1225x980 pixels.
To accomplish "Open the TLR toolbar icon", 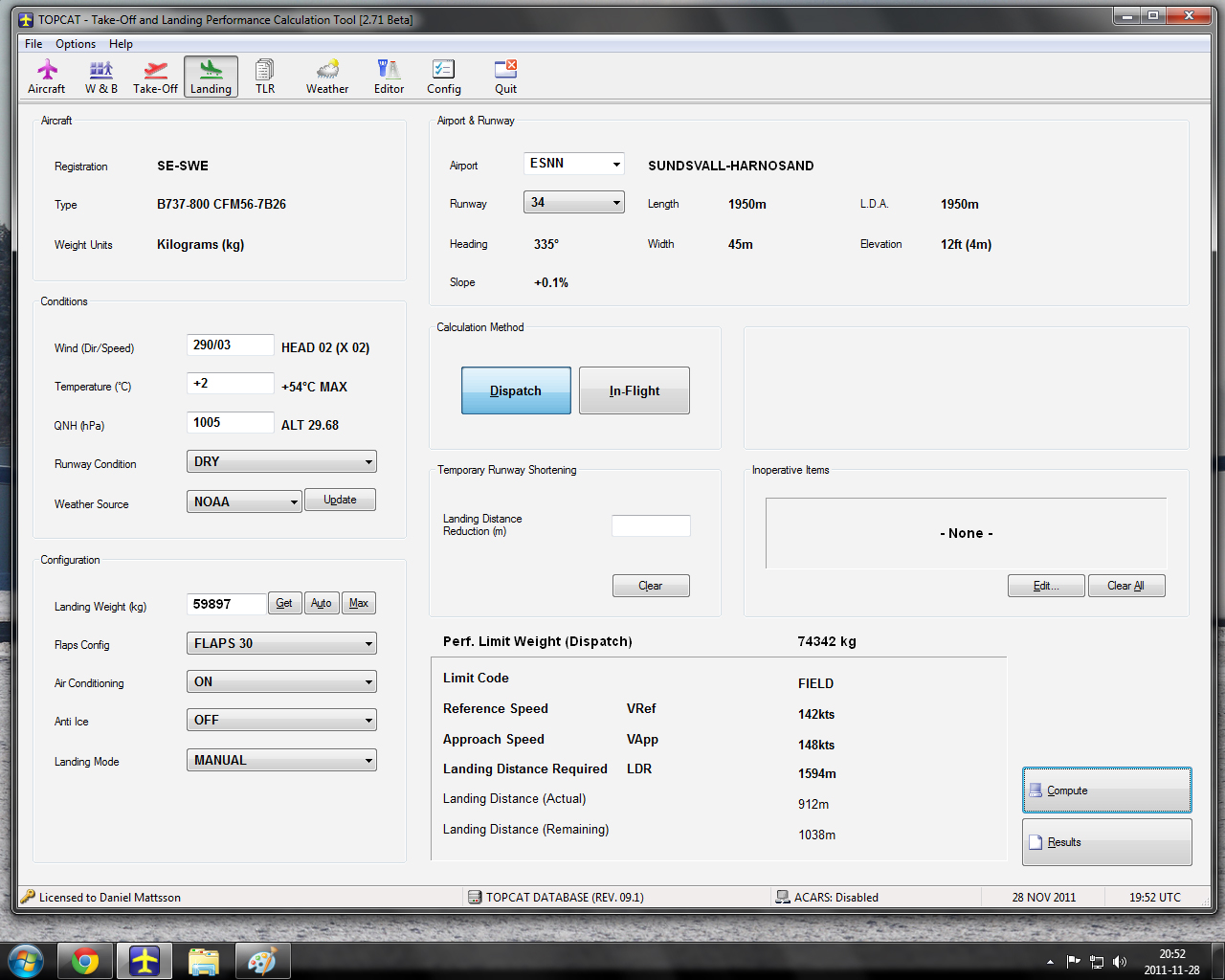I will click(x=265, y=77).
